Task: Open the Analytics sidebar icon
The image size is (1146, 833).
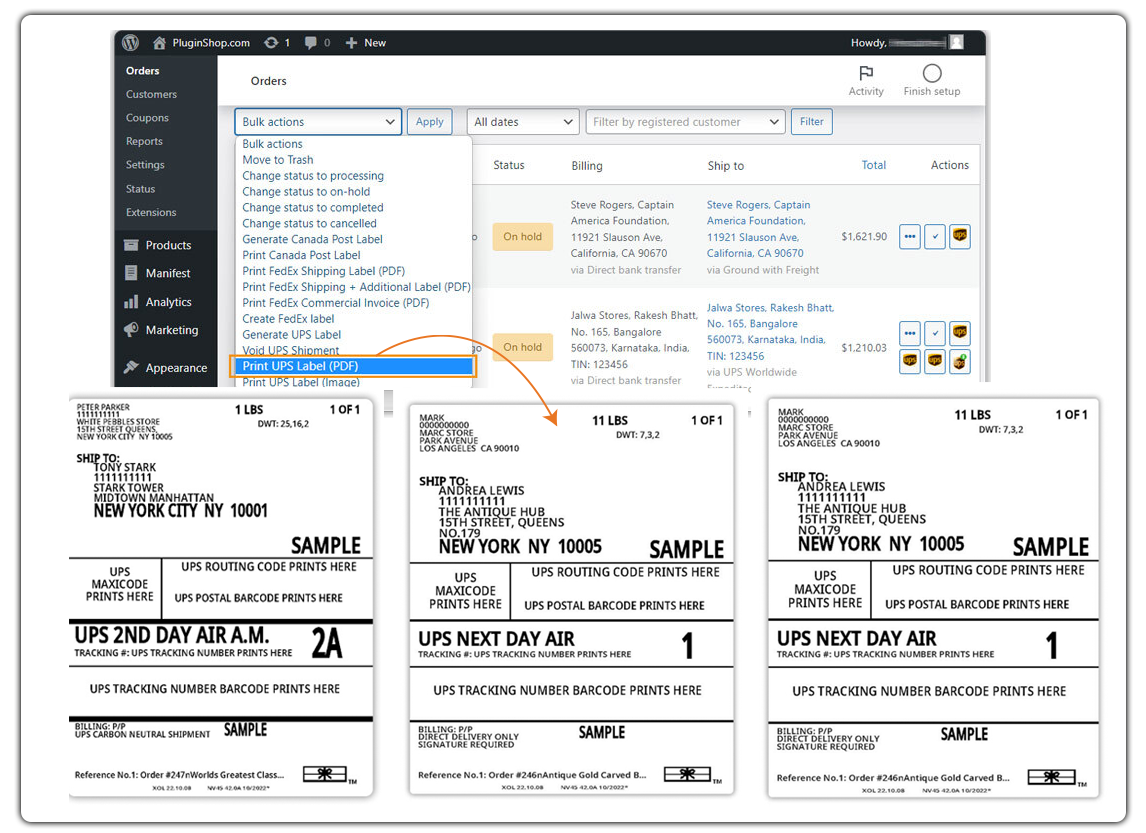Action: pyautogui.click(x=133, y=301)
